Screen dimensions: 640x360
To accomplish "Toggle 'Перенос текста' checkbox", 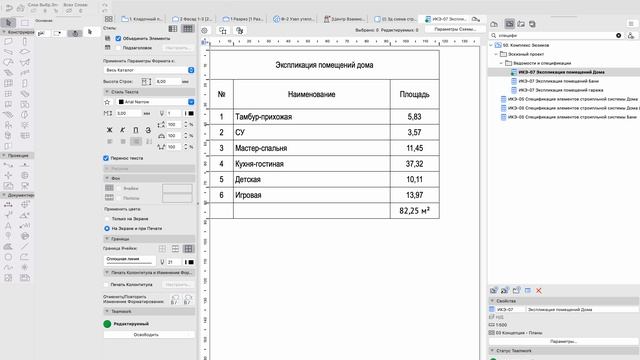I will [106, 158].
